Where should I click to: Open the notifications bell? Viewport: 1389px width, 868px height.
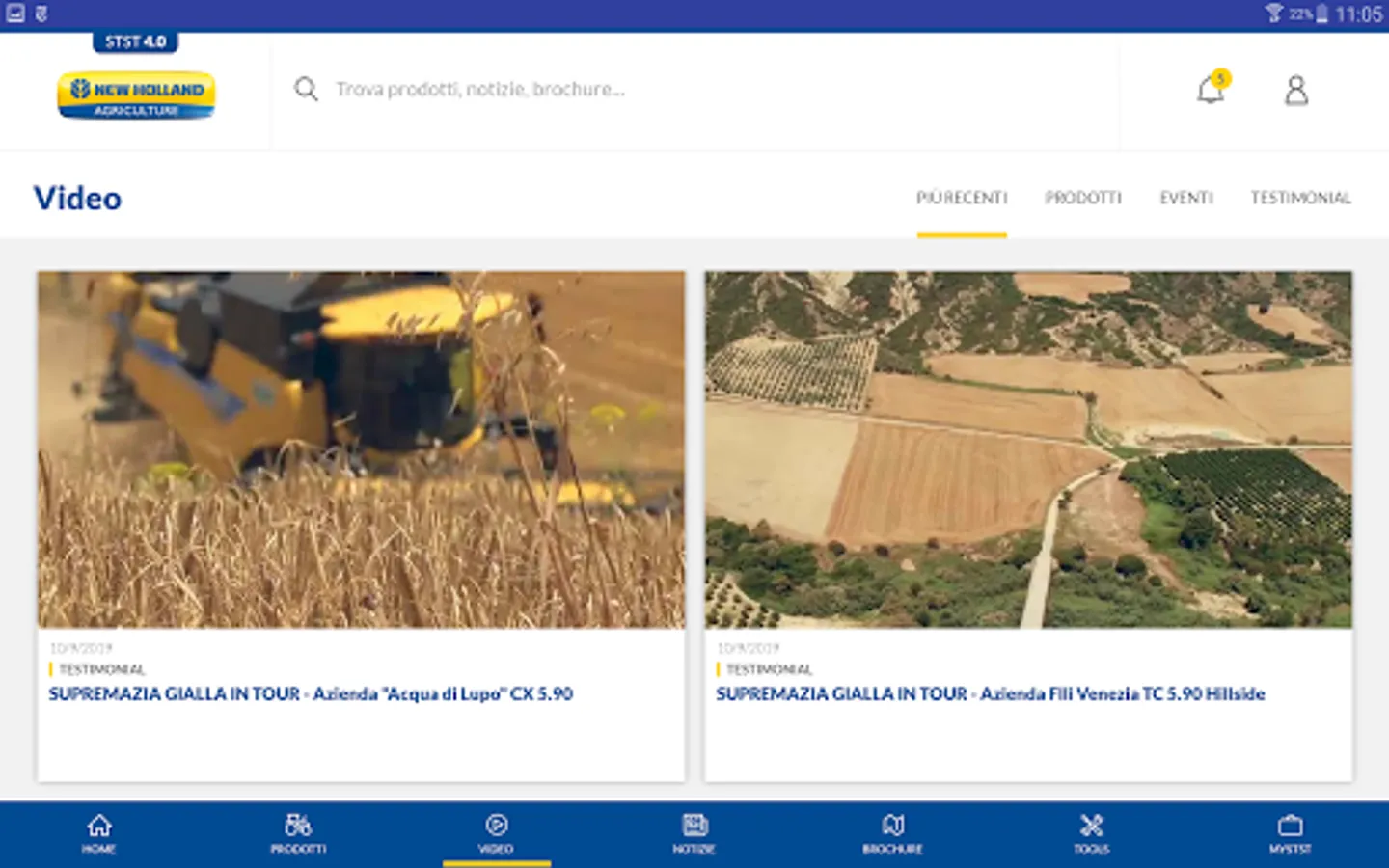(x=1211, y=90)
